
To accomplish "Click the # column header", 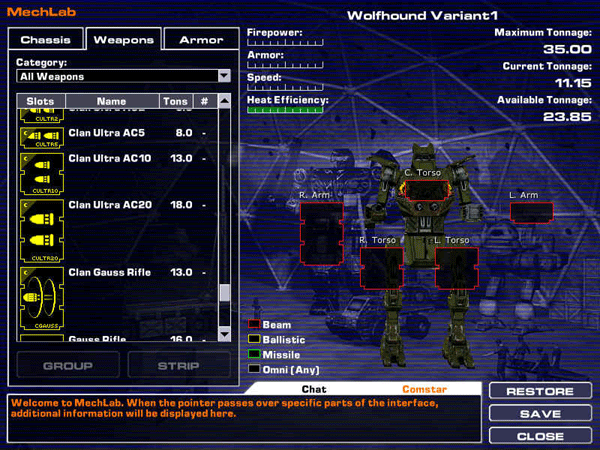I will [x=205, y=101].
